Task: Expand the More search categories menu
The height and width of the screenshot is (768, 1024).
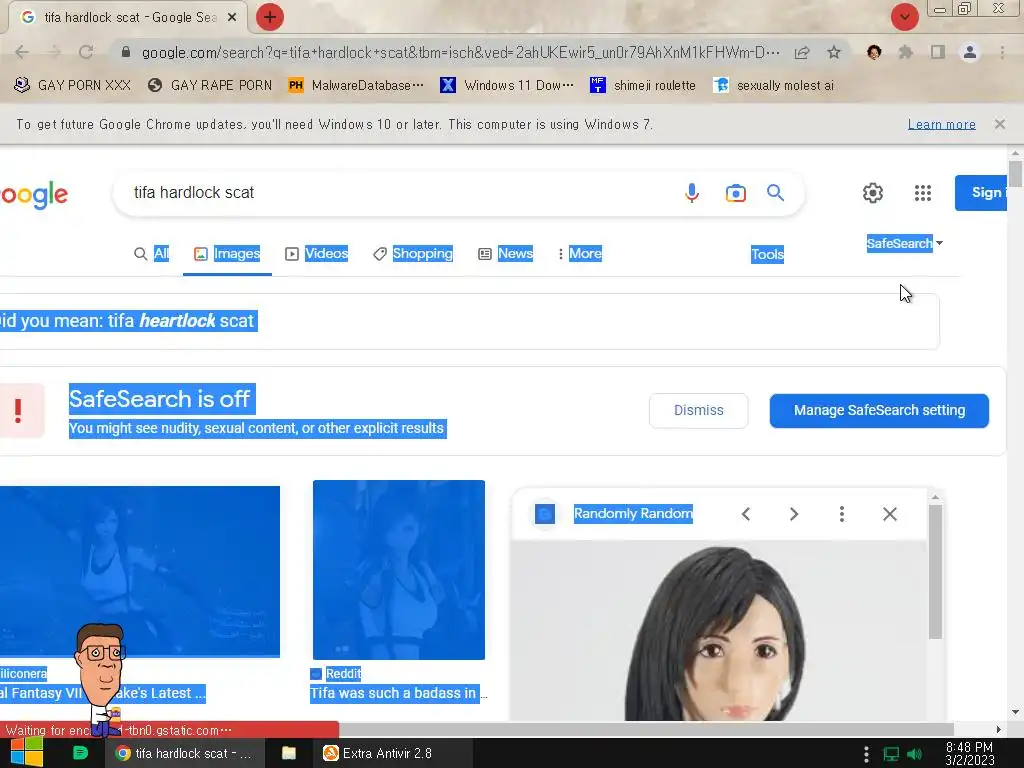Action: 580,253
